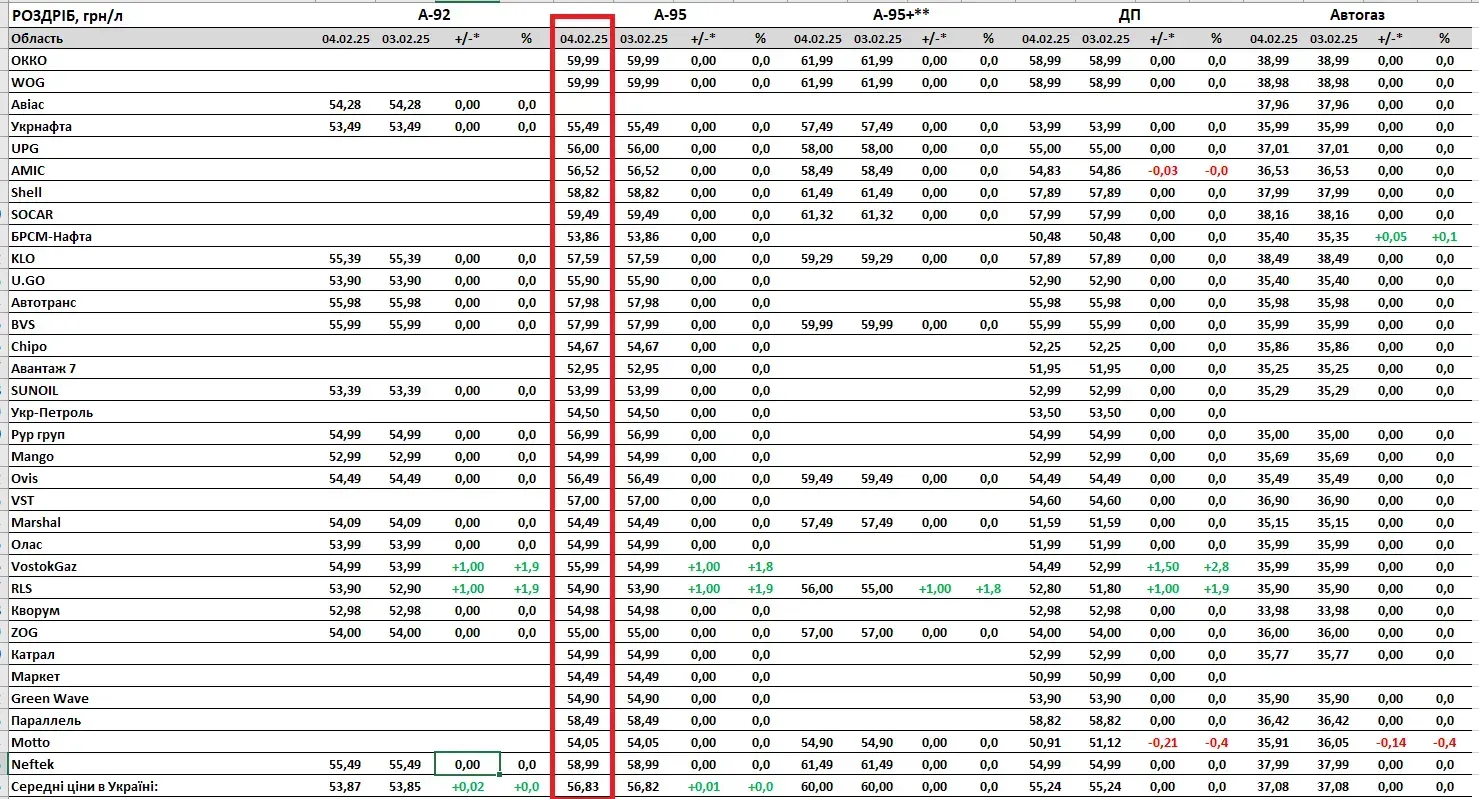1479x799 pixels.
Task: Click the green-outlined '0,00' cell in Neftek row
Action: 467,764
